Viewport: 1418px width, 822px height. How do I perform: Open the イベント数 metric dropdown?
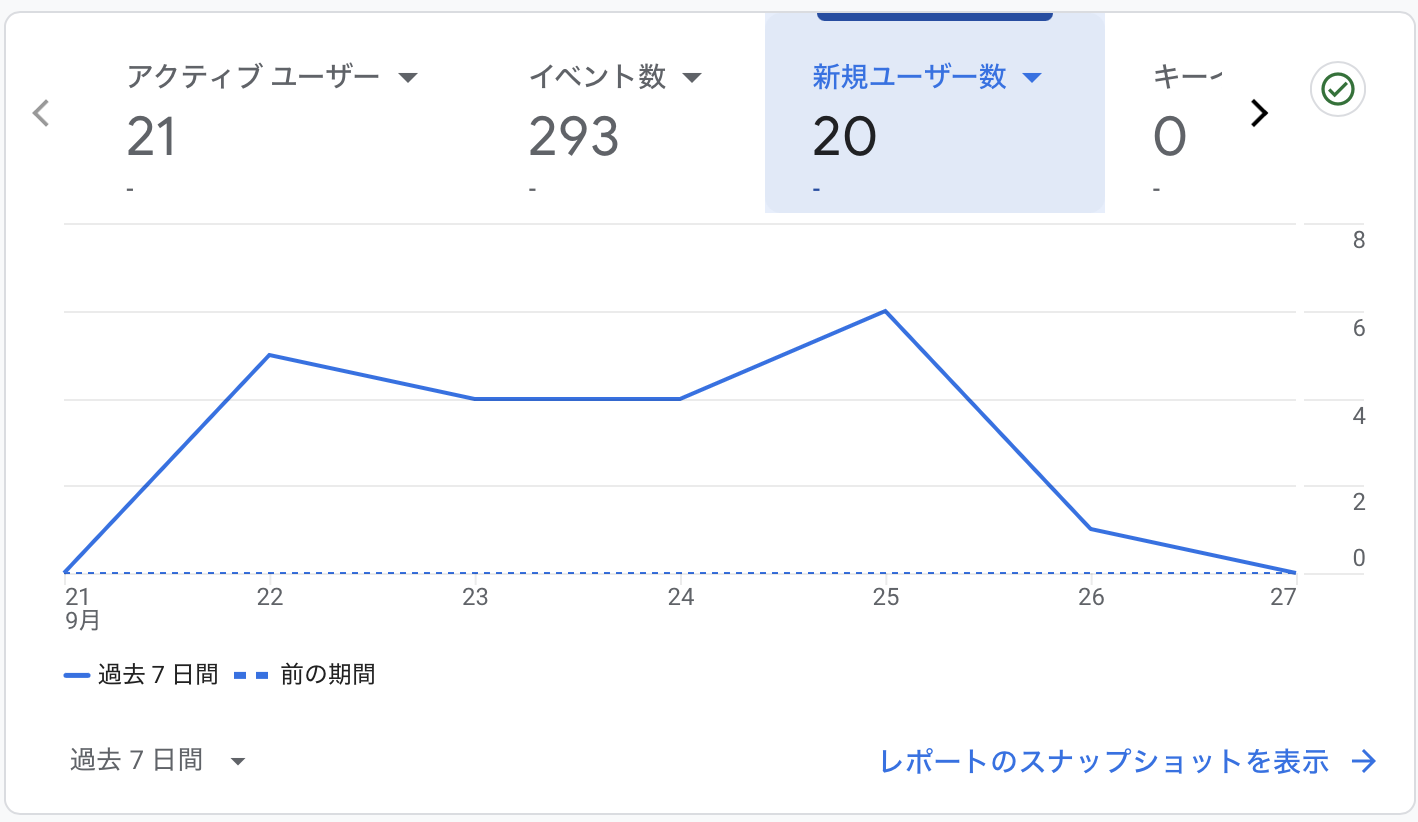click(x=692, y=75)
